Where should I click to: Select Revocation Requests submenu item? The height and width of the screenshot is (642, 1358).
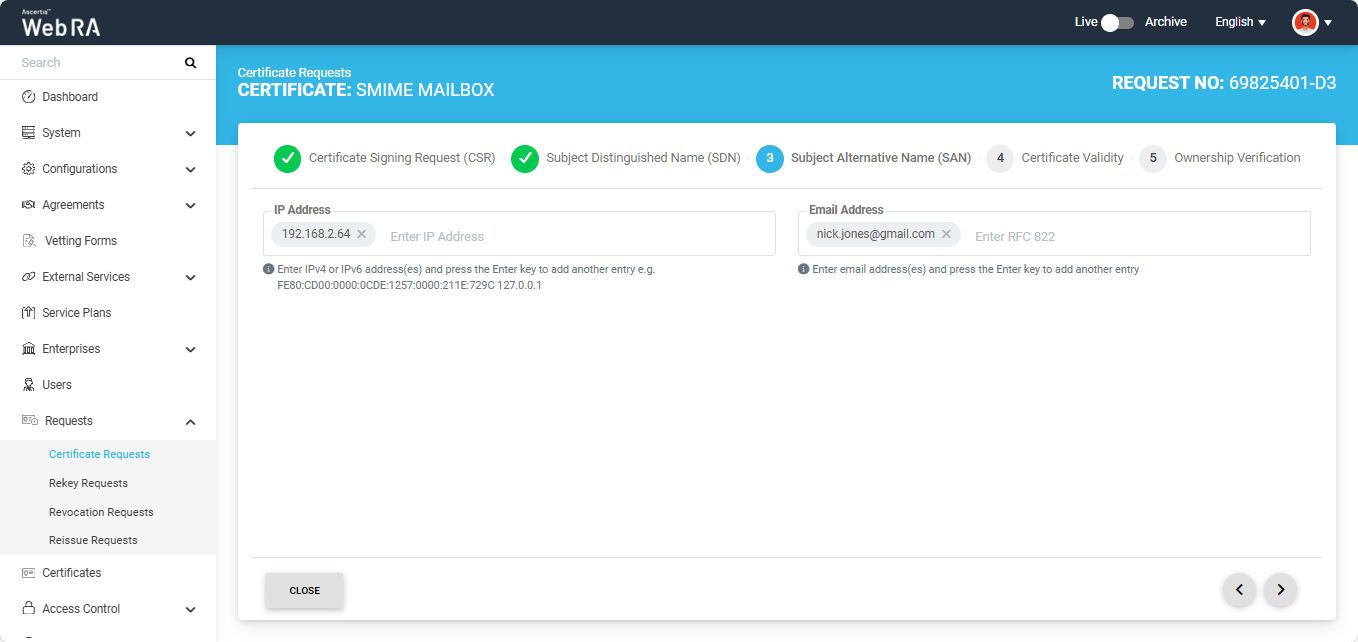click(x=101, y=512)
